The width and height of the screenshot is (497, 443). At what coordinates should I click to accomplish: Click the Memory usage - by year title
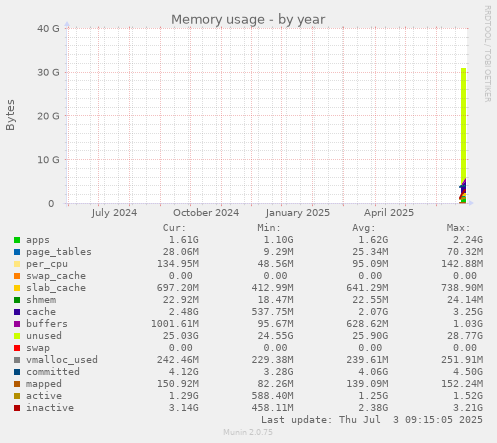248,19
